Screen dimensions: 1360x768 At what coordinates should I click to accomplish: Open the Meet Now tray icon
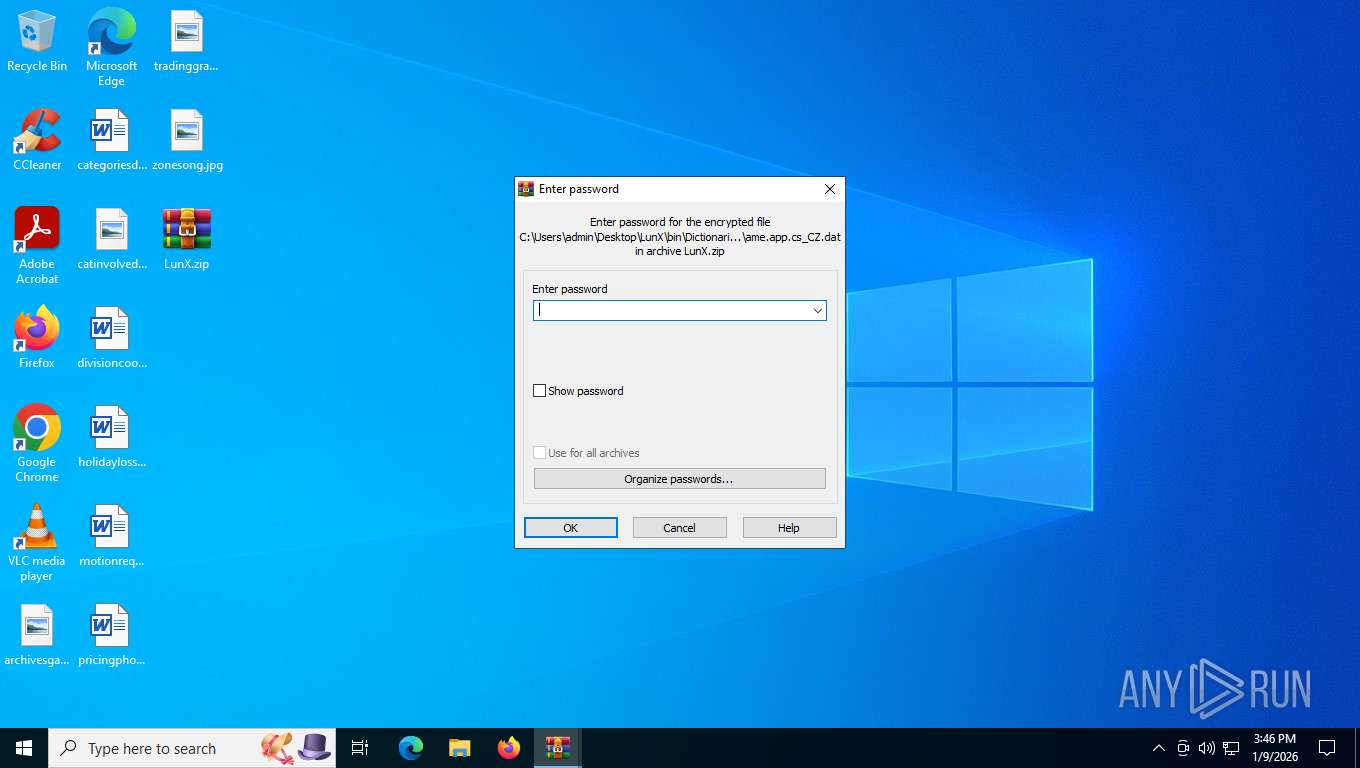pyautogui.click(x=1183, y=748)
